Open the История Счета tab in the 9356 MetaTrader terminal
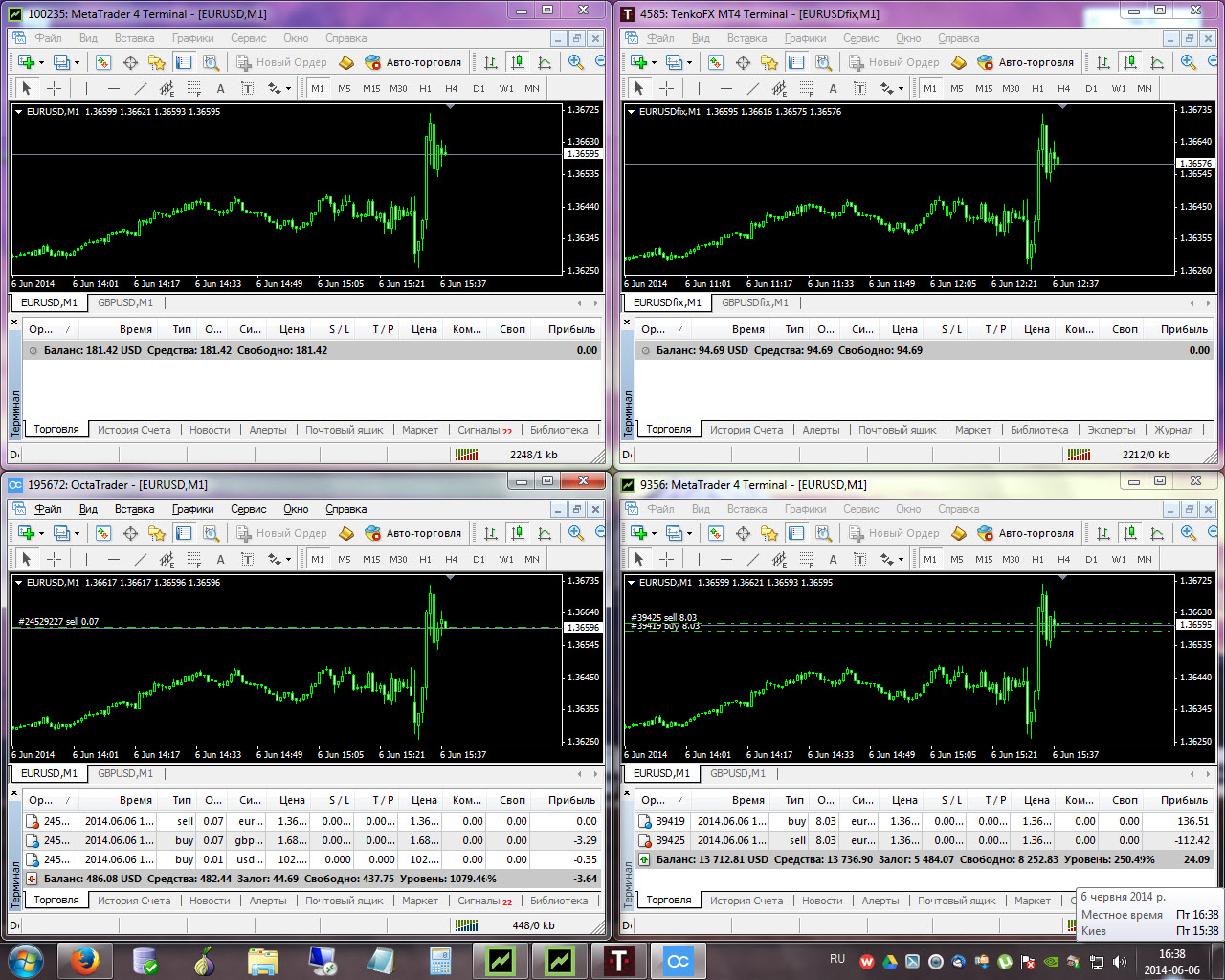1225x980 pixels. click(x=746, y=901)
